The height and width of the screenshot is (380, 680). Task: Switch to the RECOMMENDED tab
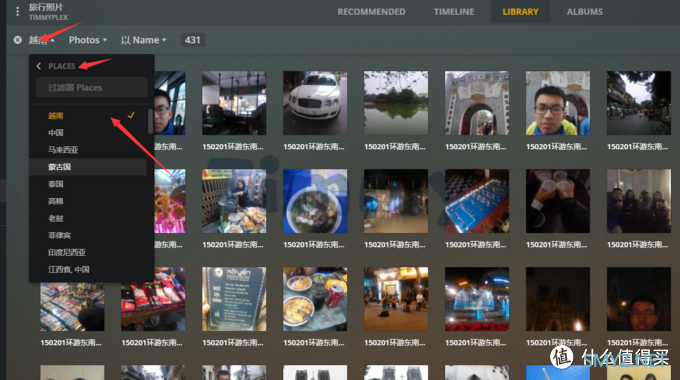pyautogui.click(x=371, y=12)
